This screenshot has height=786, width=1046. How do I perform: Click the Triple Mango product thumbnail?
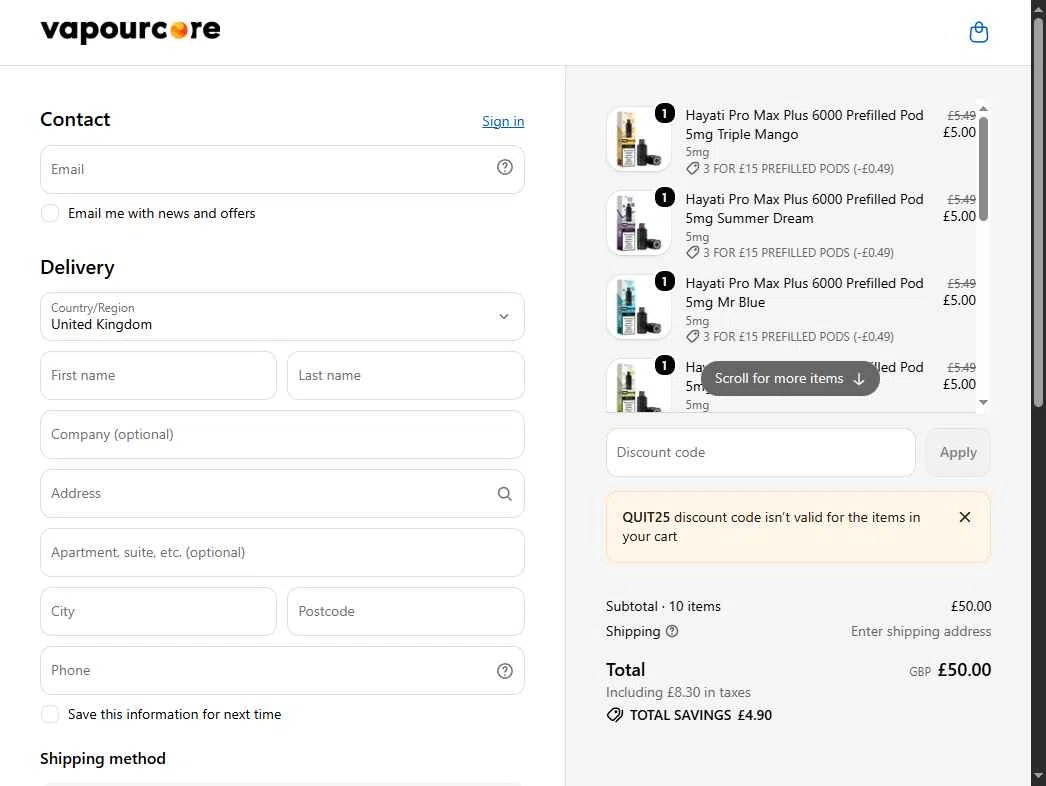point(638,139)
